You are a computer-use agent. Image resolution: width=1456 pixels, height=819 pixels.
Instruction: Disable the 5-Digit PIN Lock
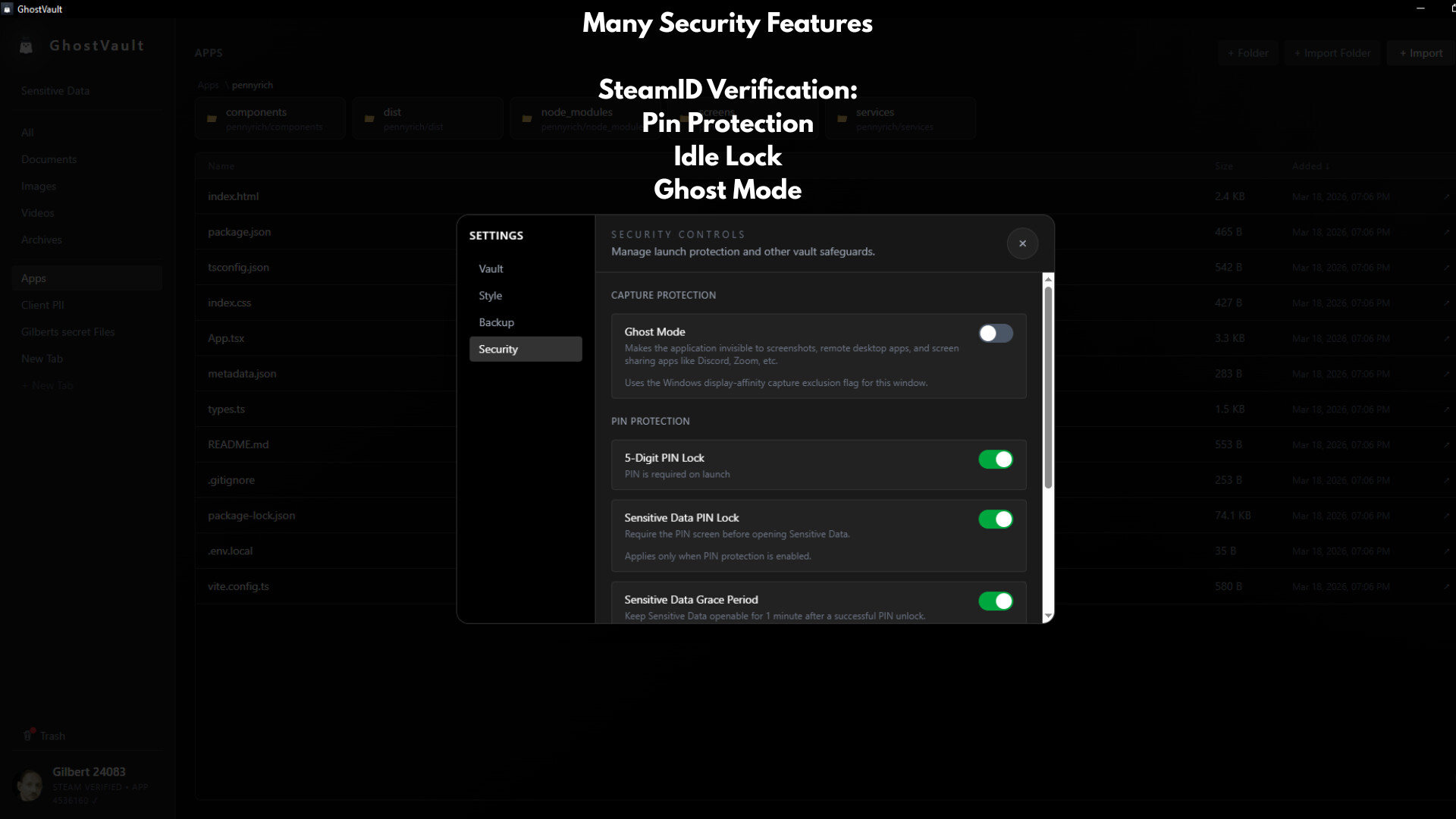point(995,459)
